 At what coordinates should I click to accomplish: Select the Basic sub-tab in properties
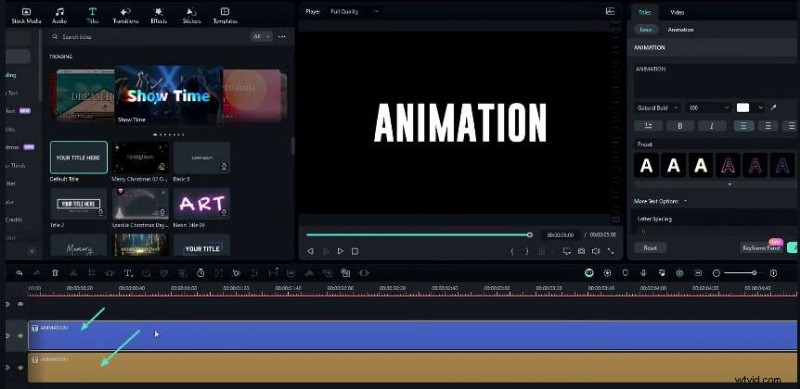(645, 30)
